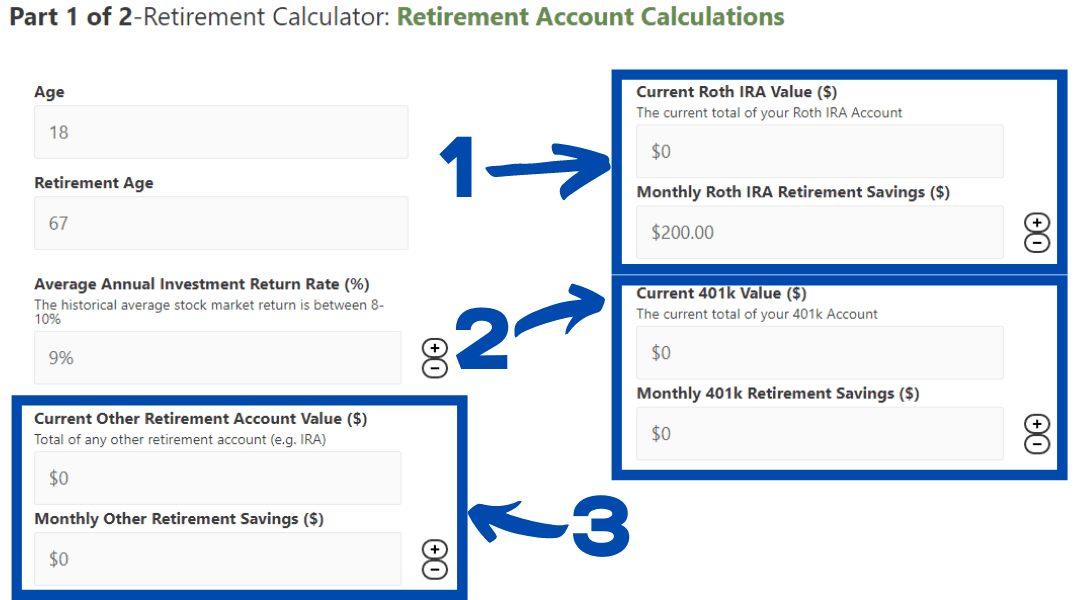Click the Monthly 401k savings field
The height and width of the screenshot is (600, 1080).
[x=820, y=433]
